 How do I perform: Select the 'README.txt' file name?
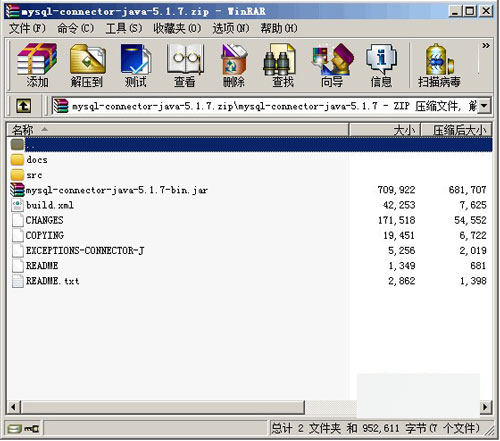52,281
